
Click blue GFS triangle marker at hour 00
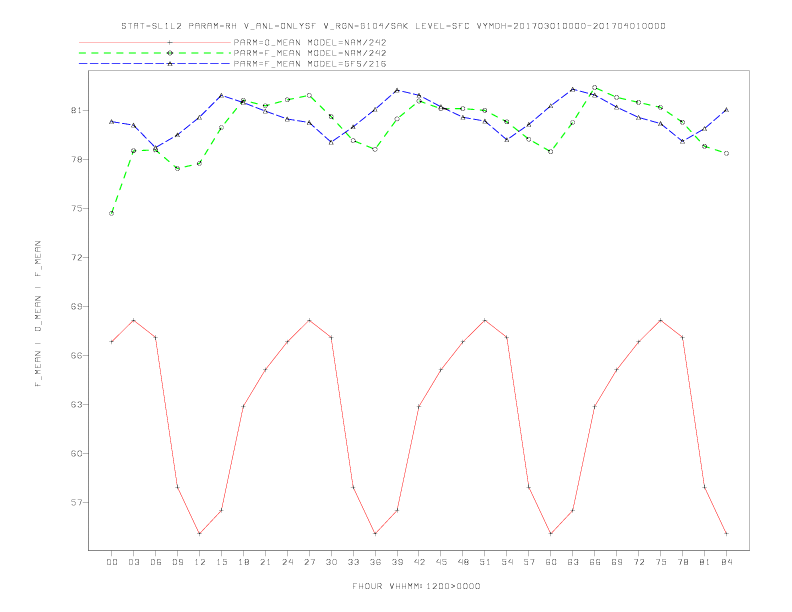[112, 122]
